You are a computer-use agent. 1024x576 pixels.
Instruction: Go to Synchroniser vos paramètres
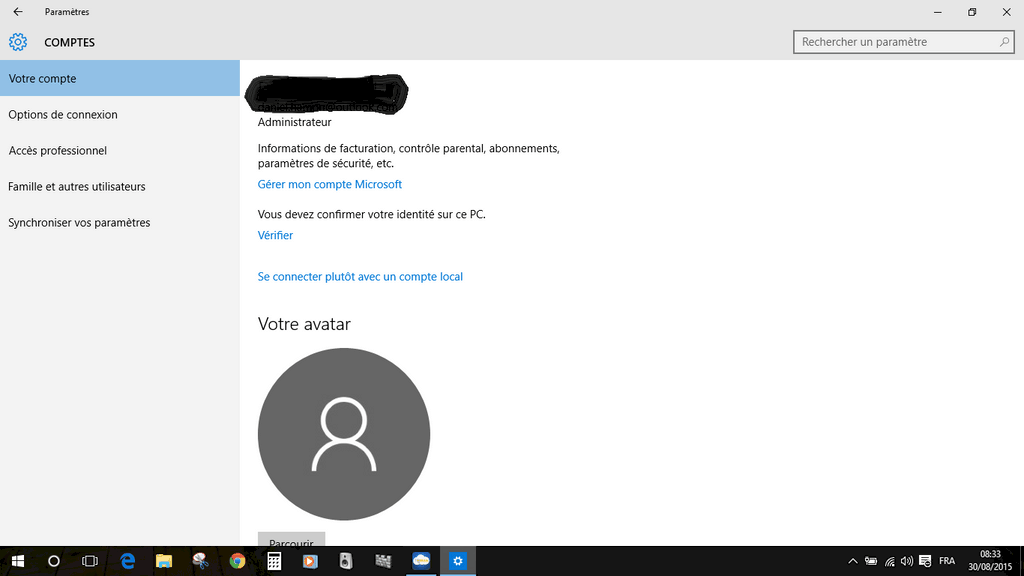pyautogui.click(x=79, y=223)
